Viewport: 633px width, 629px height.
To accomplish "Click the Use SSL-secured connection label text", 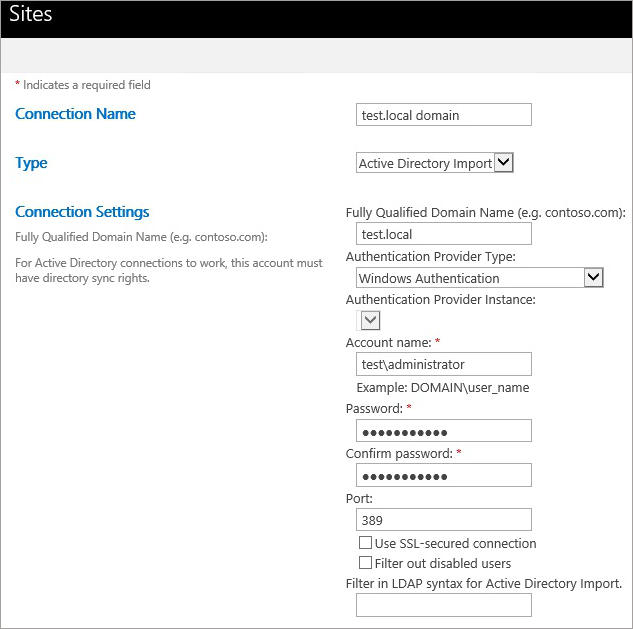I will [x=455, y=543].
